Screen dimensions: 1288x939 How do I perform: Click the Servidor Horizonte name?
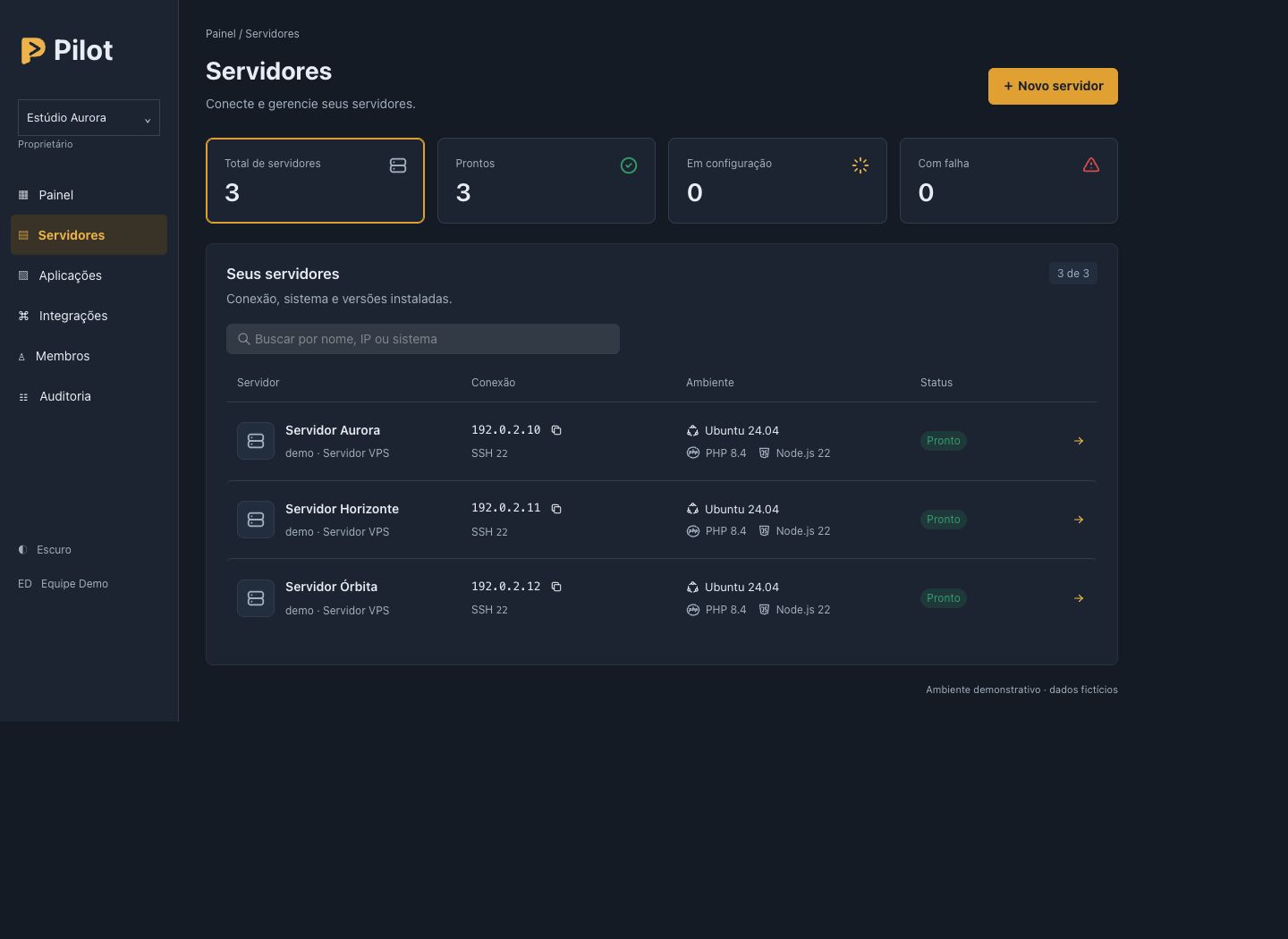tap(342, 509)
